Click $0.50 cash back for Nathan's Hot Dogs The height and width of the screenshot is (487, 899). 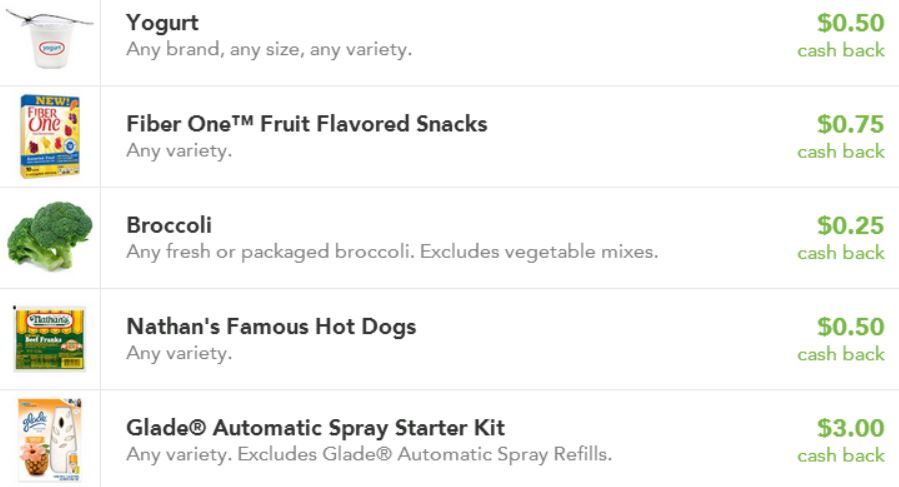(850, 326)
